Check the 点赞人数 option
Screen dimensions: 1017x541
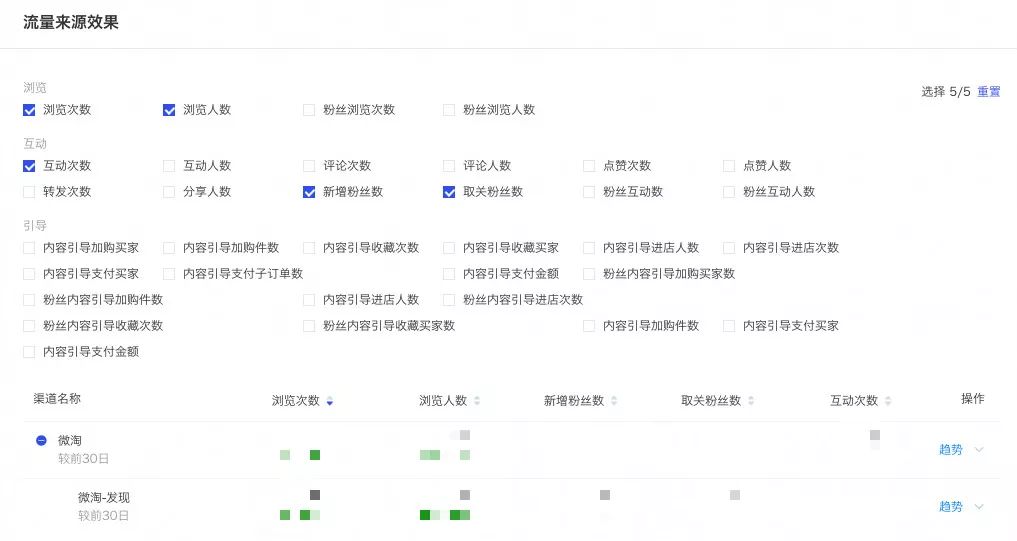pos(729,166)
